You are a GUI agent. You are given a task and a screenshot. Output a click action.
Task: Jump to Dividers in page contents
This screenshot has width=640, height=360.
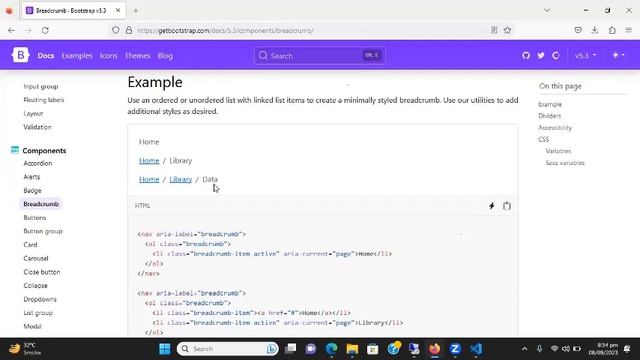click(549, 116)
